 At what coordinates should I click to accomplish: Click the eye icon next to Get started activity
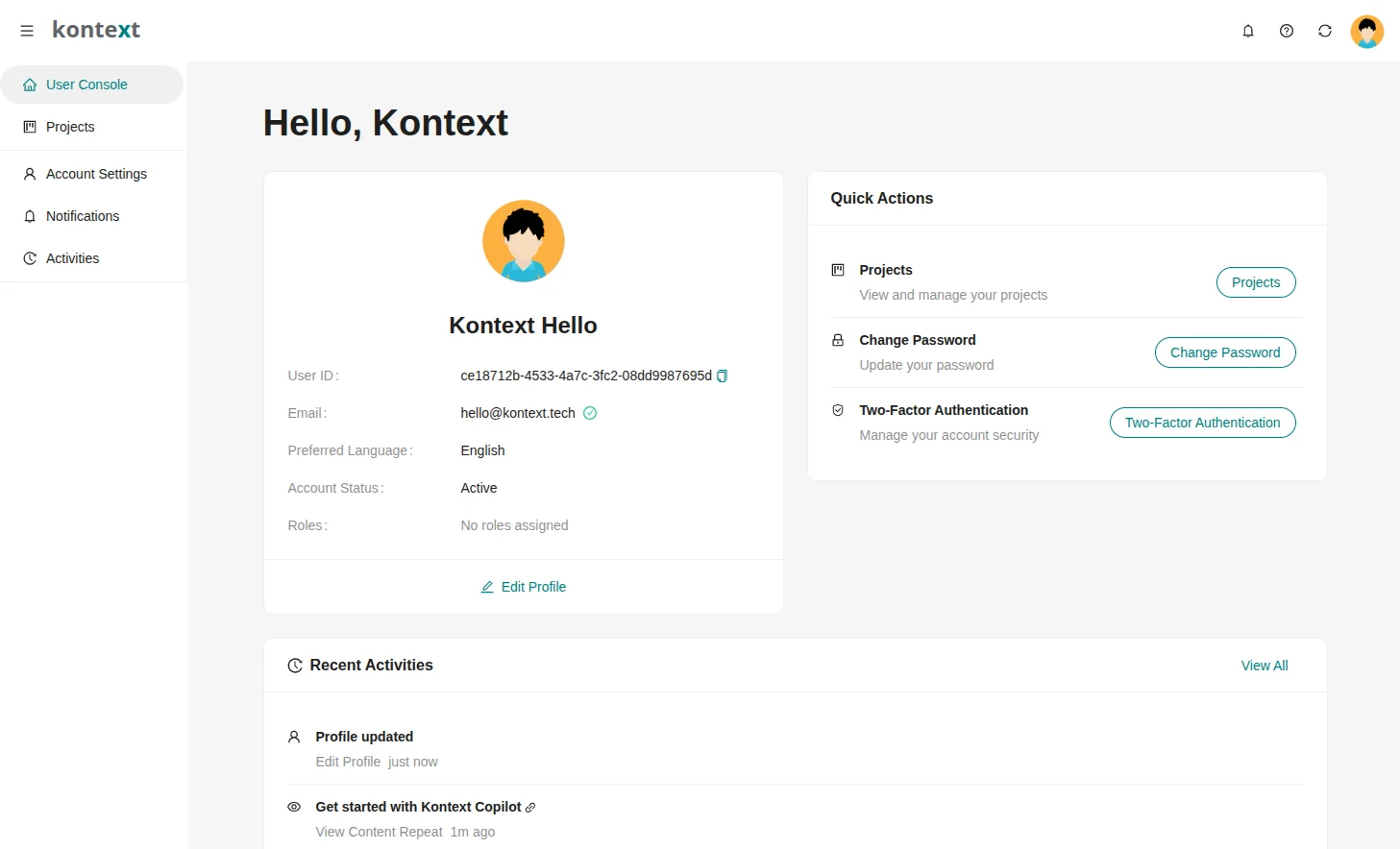(x=294, y=807)
